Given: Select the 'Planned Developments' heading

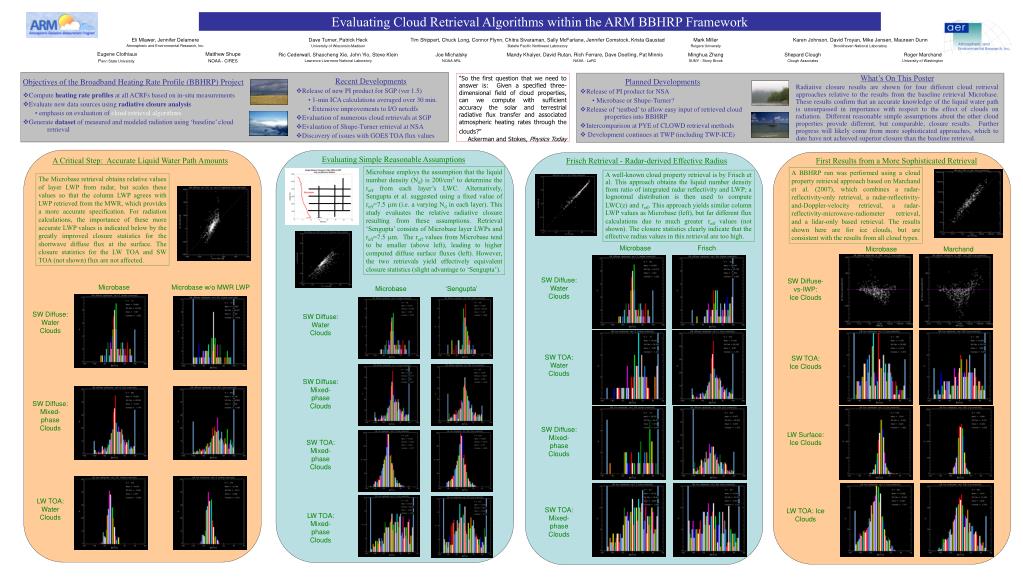Looking at the screenshot, I should (x=662, y=82).
